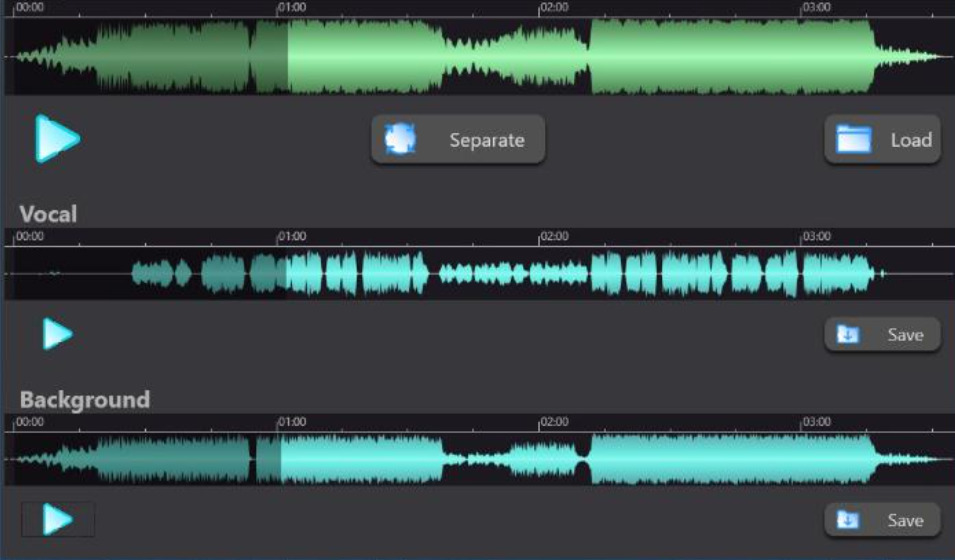Start separation using the Separate button
The image size is (955, 560).
[x=458, y=140]
